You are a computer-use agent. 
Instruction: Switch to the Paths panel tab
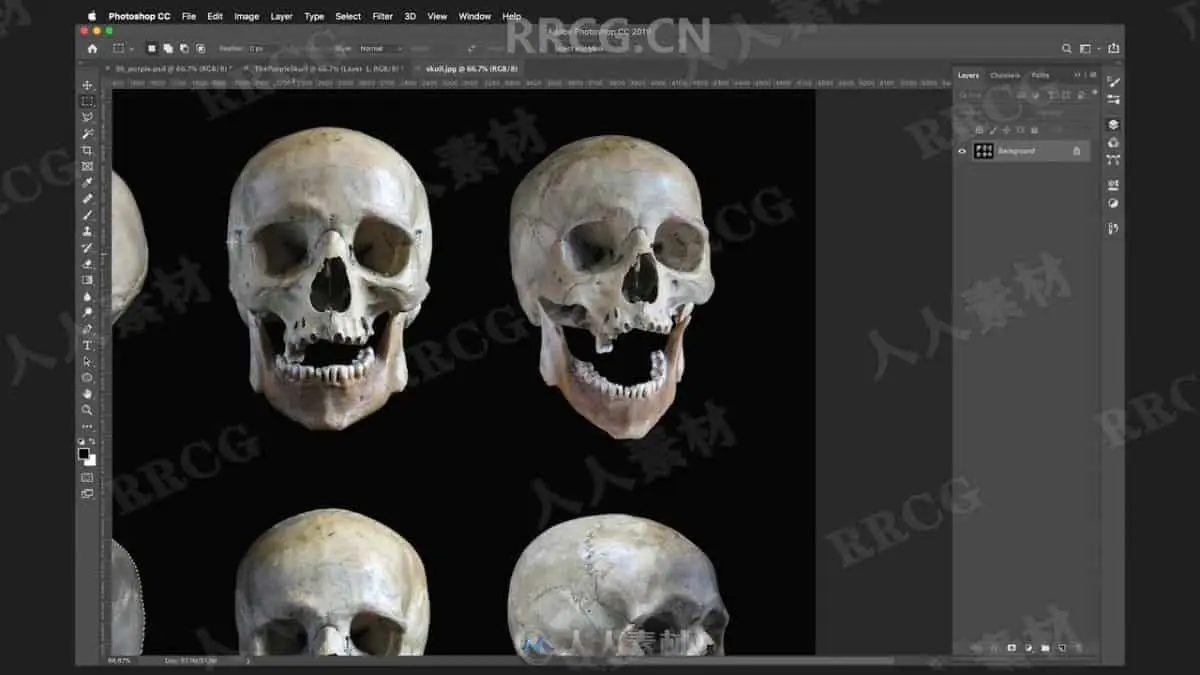[1040, 75]
